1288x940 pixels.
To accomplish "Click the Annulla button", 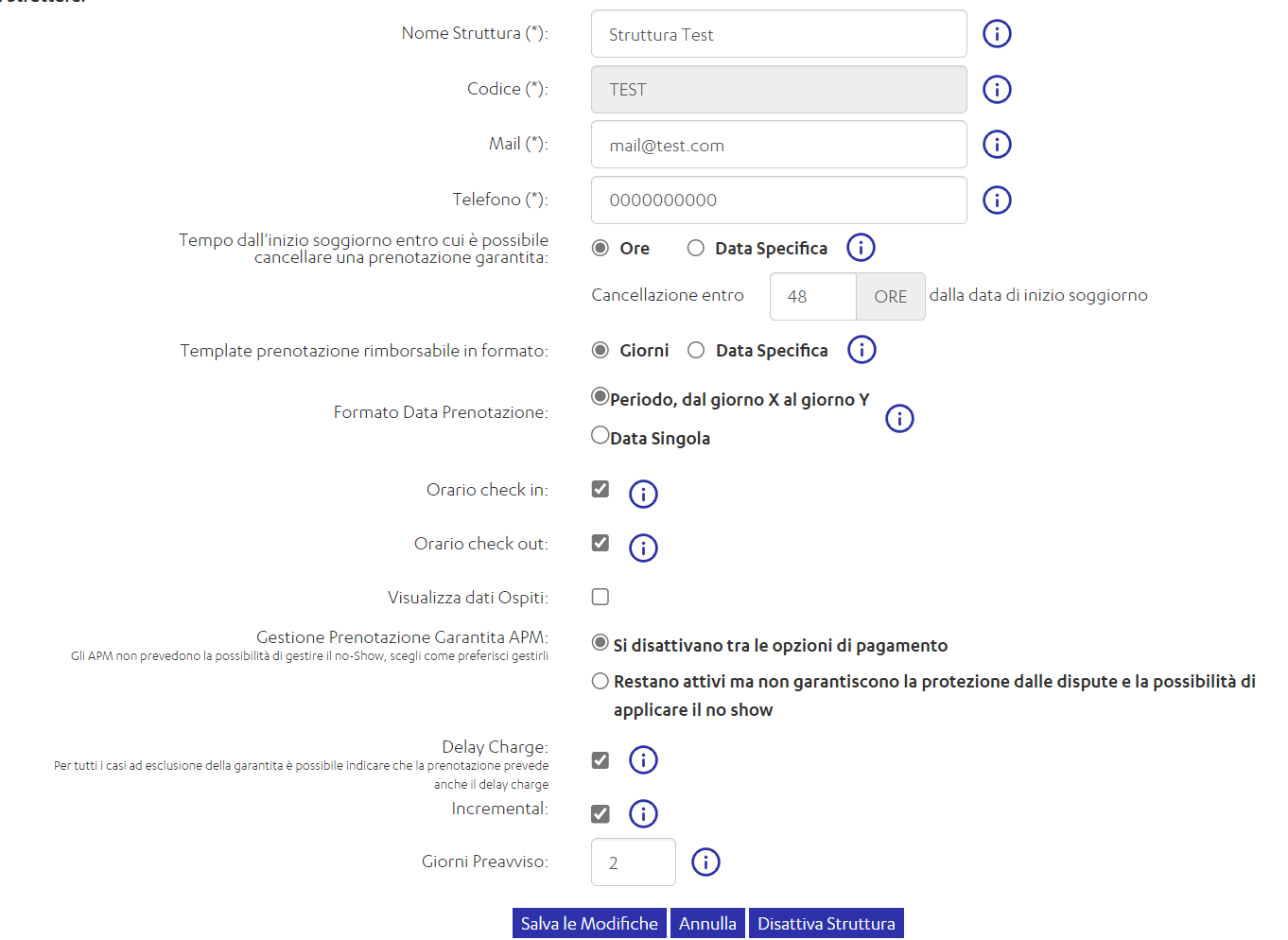I will tap(707, 923).
